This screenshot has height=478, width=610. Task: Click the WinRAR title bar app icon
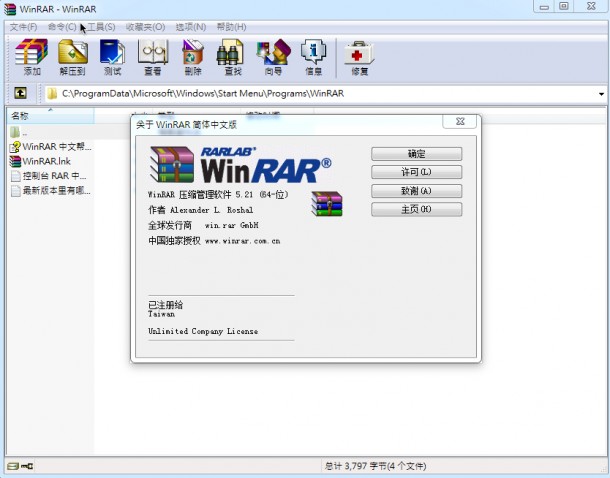(x=10, y=9)
